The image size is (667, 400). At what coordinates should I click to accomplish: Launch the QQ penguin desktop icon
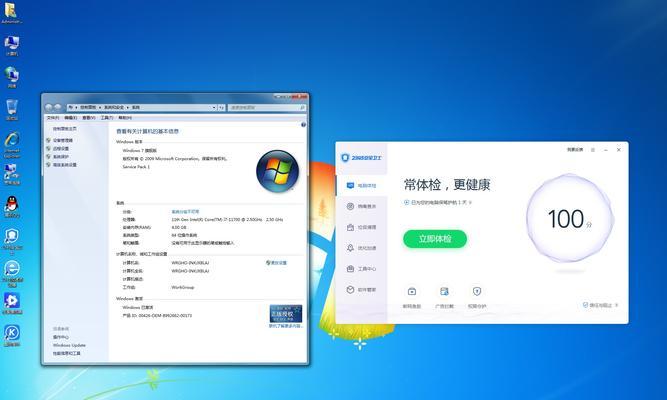click(x=11, y=204)
